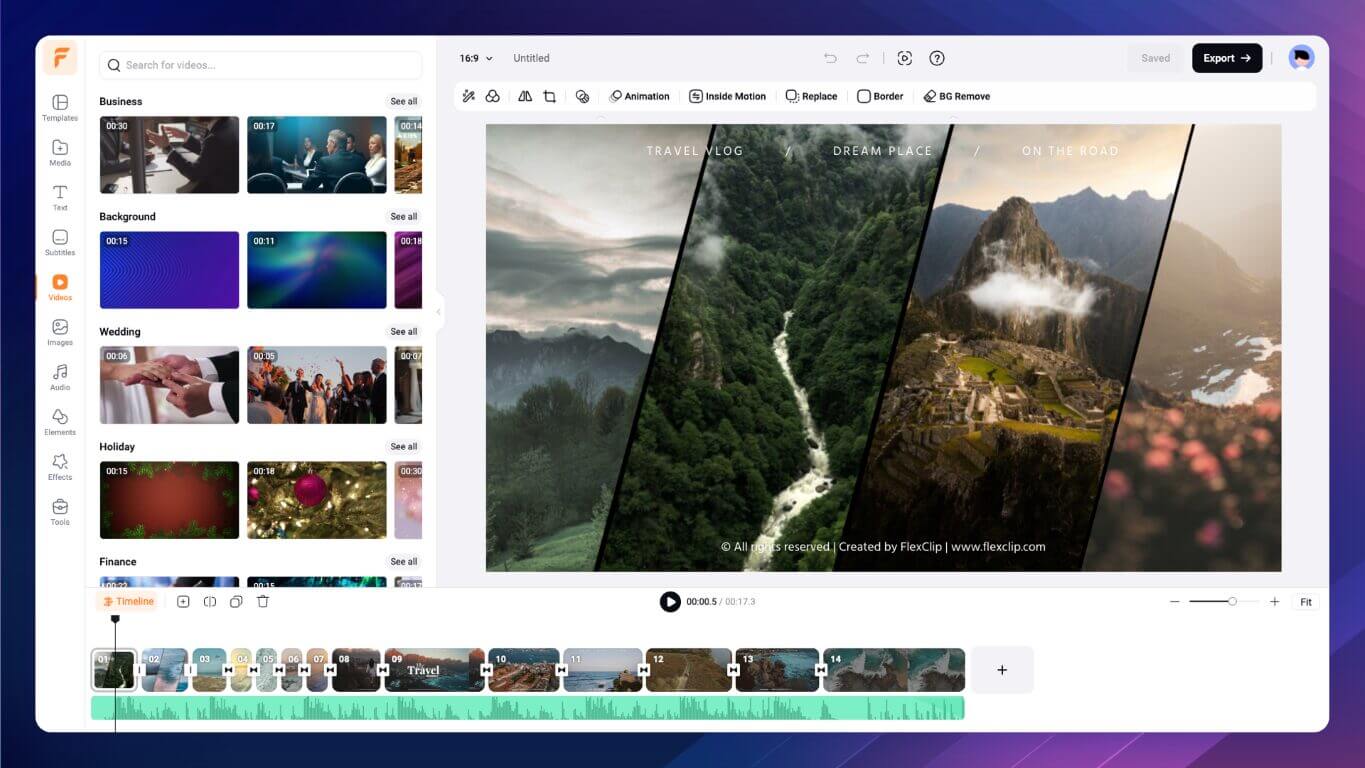Image resolution: width=1365 pixels, height=768 pixels.
Task: Open the help question mark icon
Action: [937, 58]
